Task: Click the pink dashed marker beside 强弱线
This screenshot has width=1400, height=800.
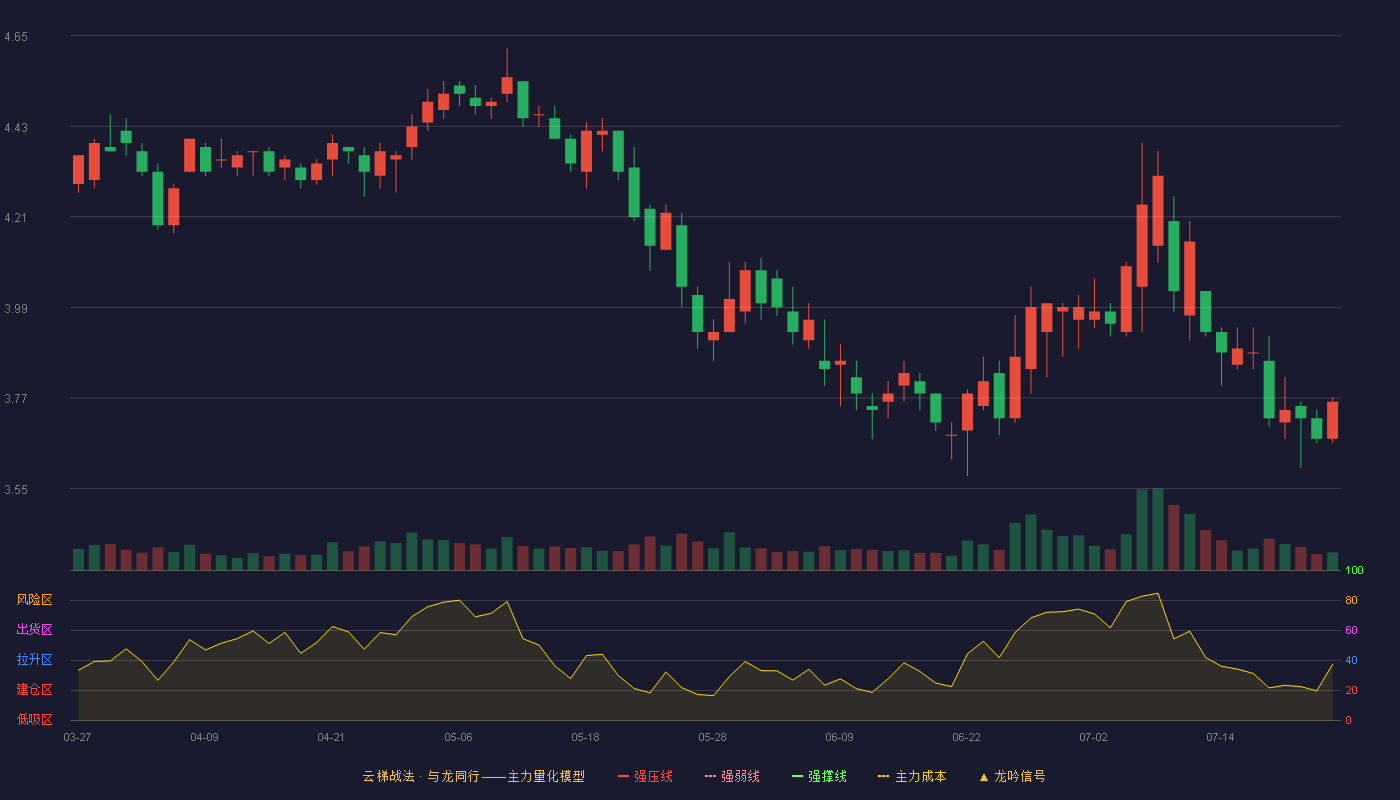Action: coord(710,776)
